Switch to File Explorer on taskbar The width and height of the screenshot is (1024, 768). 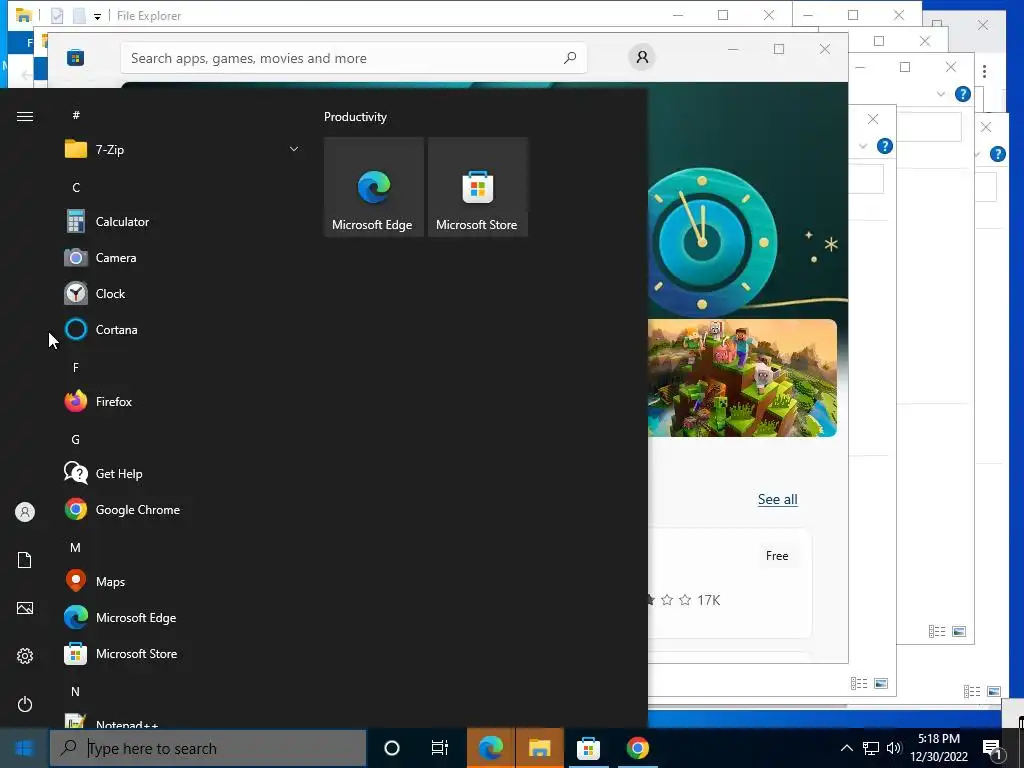pos(539,748)
